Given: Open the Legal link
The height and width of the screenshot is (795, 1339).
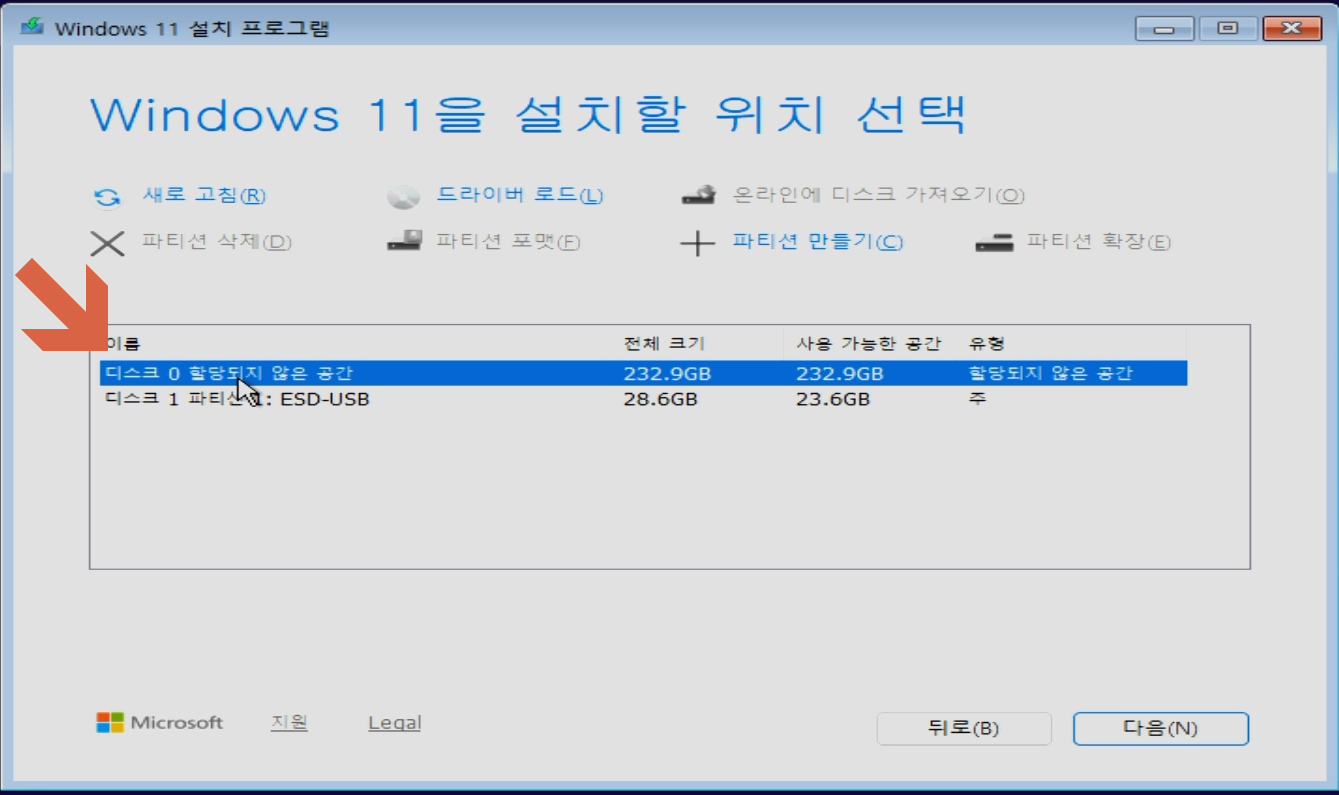Looking at the screenshot, I should [394, 722].
